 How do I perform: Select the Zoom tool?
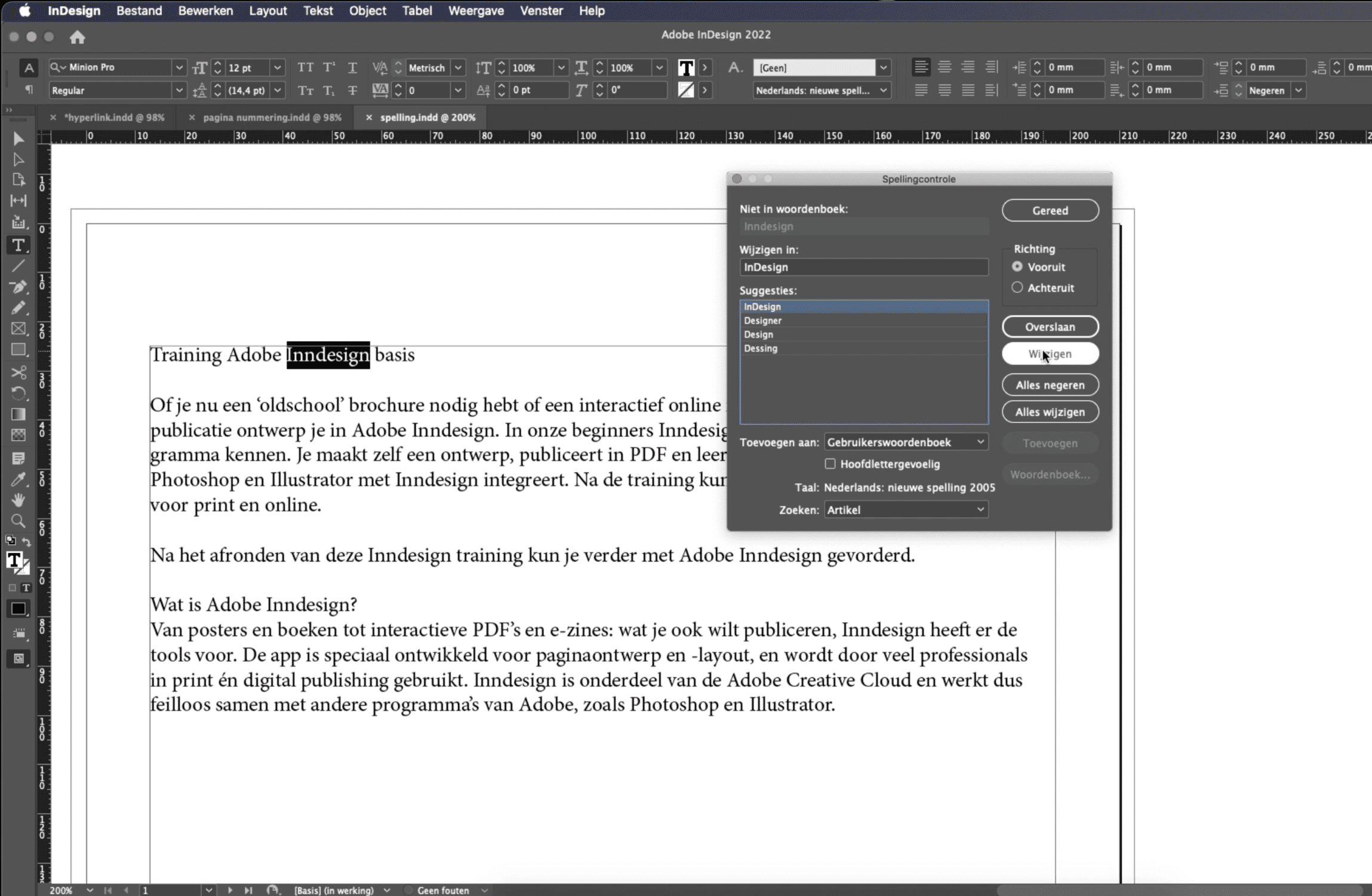19,521
